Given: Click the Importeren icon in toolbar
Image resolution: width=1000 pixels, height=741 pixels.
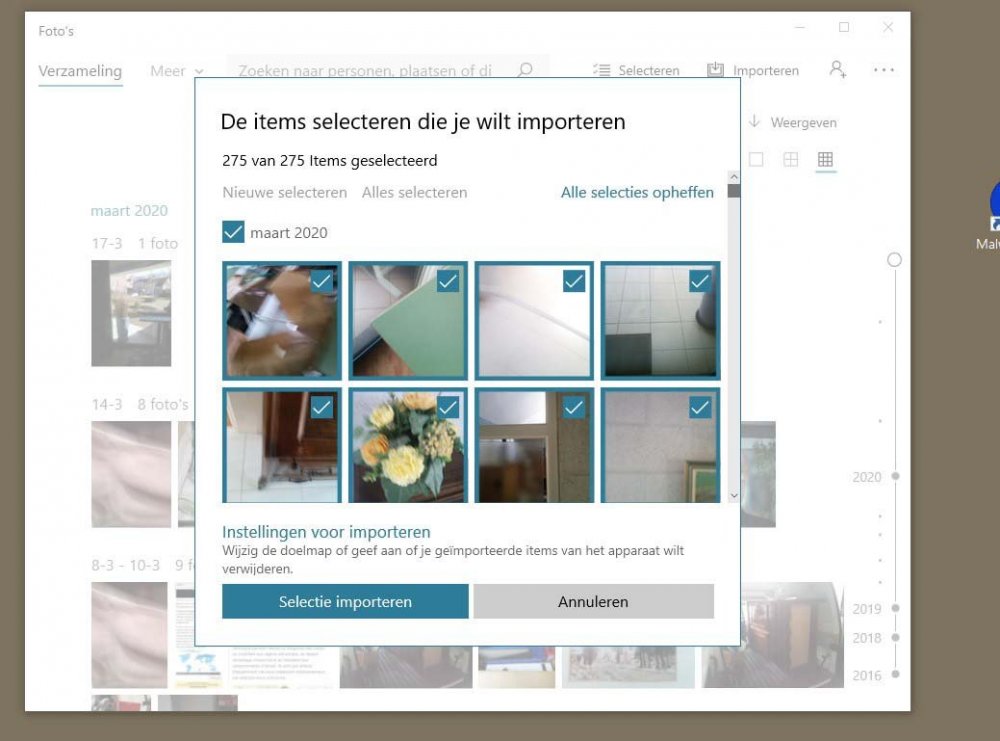Looking at the screenshot, I should [716, 70].
